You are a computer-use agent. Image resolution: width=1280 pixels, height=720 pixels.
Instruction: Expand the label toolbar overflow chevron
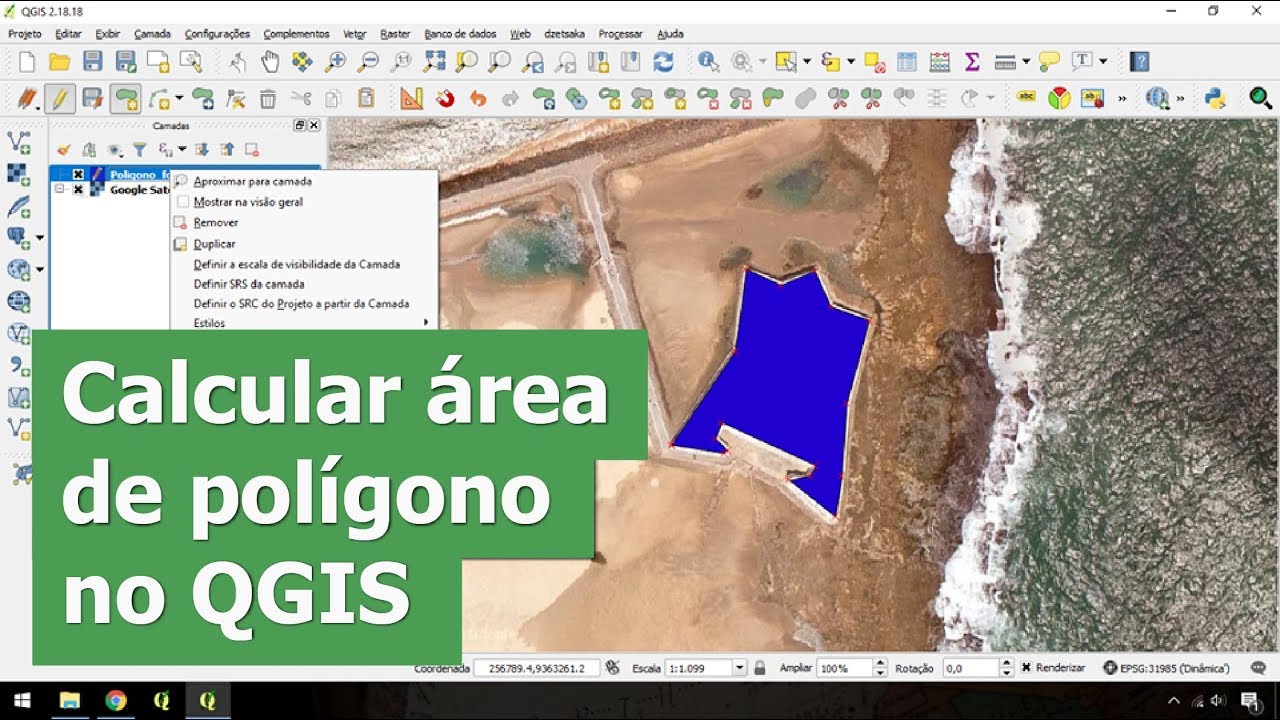pos(1122,98)
